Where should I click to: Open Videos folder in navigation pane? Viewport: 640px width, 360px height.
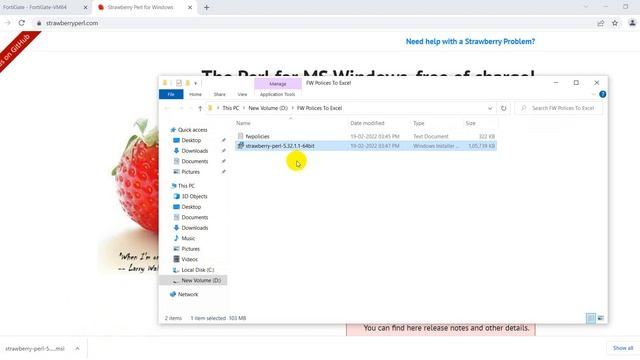pyautogui.click(x=189, y=260)
